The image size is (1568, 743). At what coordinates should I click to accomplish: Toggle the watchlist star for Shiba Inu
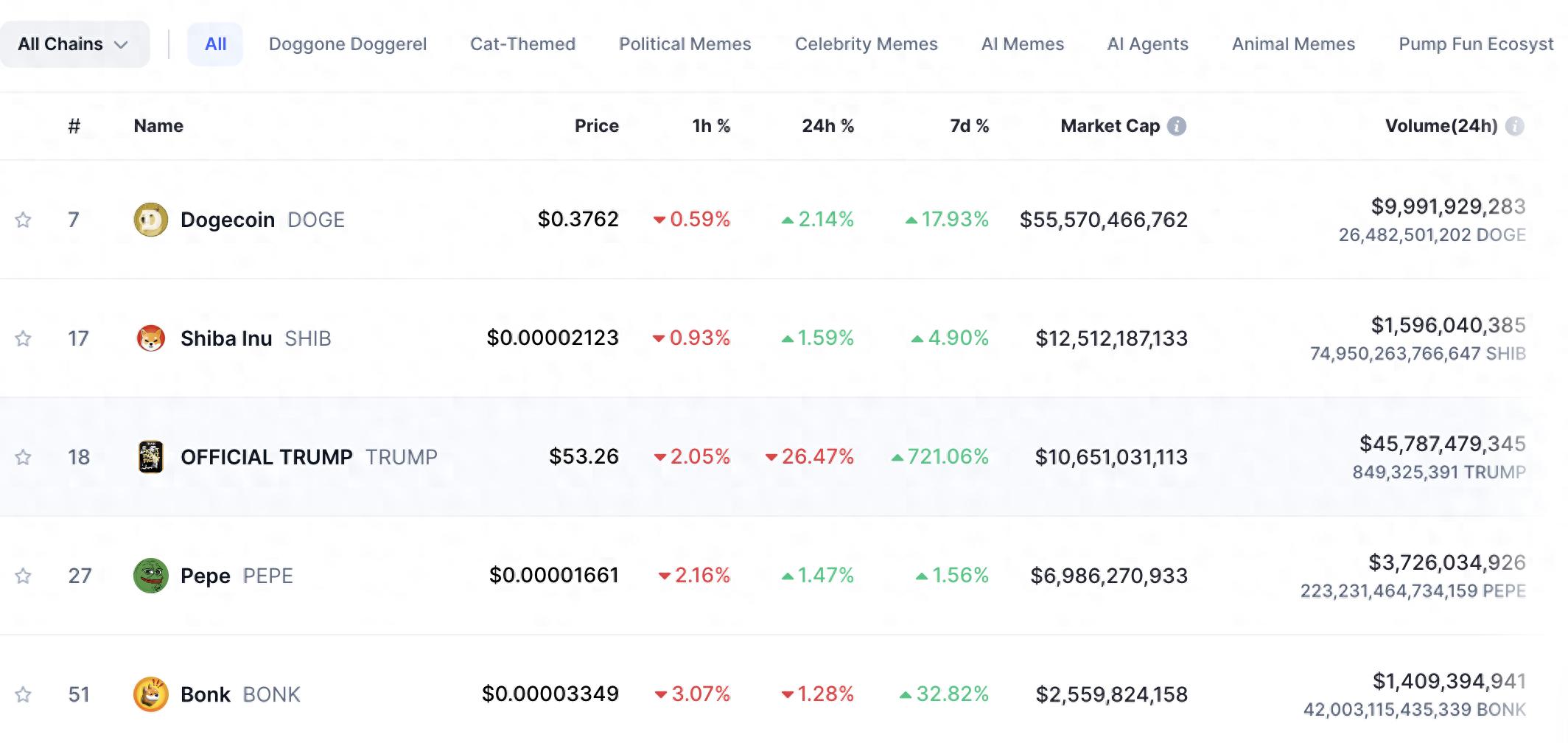click(24, 338)
